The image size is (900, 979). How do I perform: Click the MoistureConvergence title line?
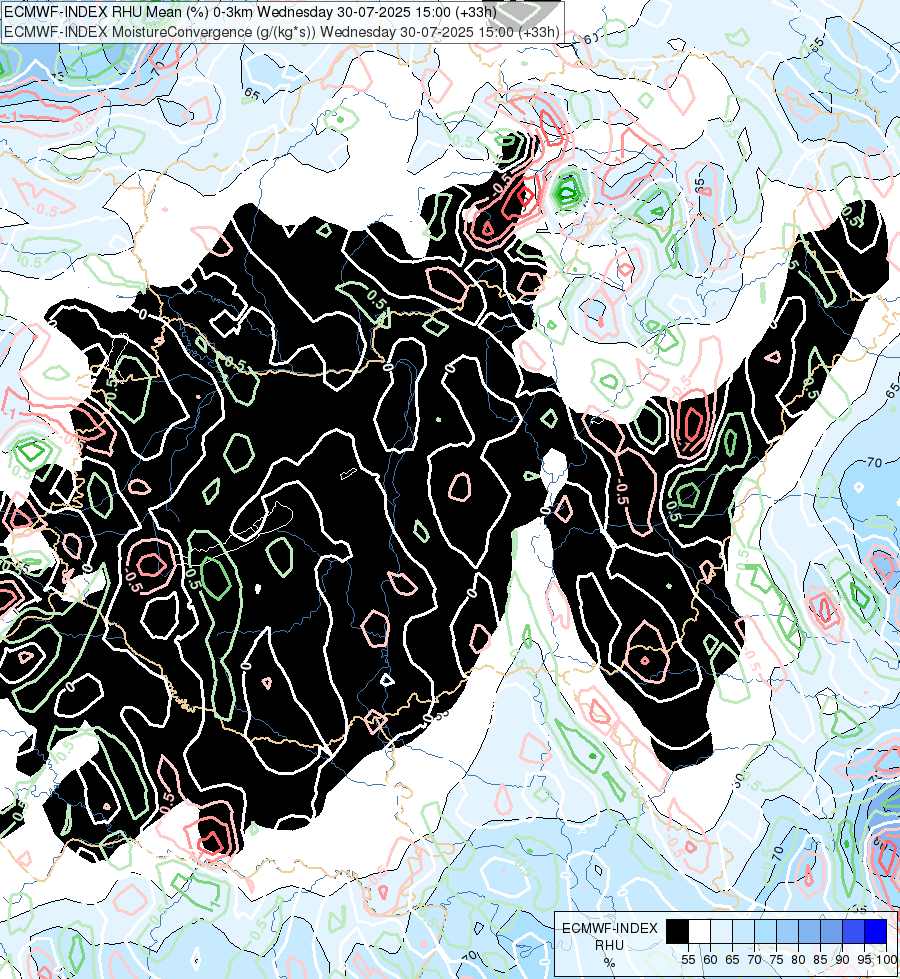[x=282, y=32]
